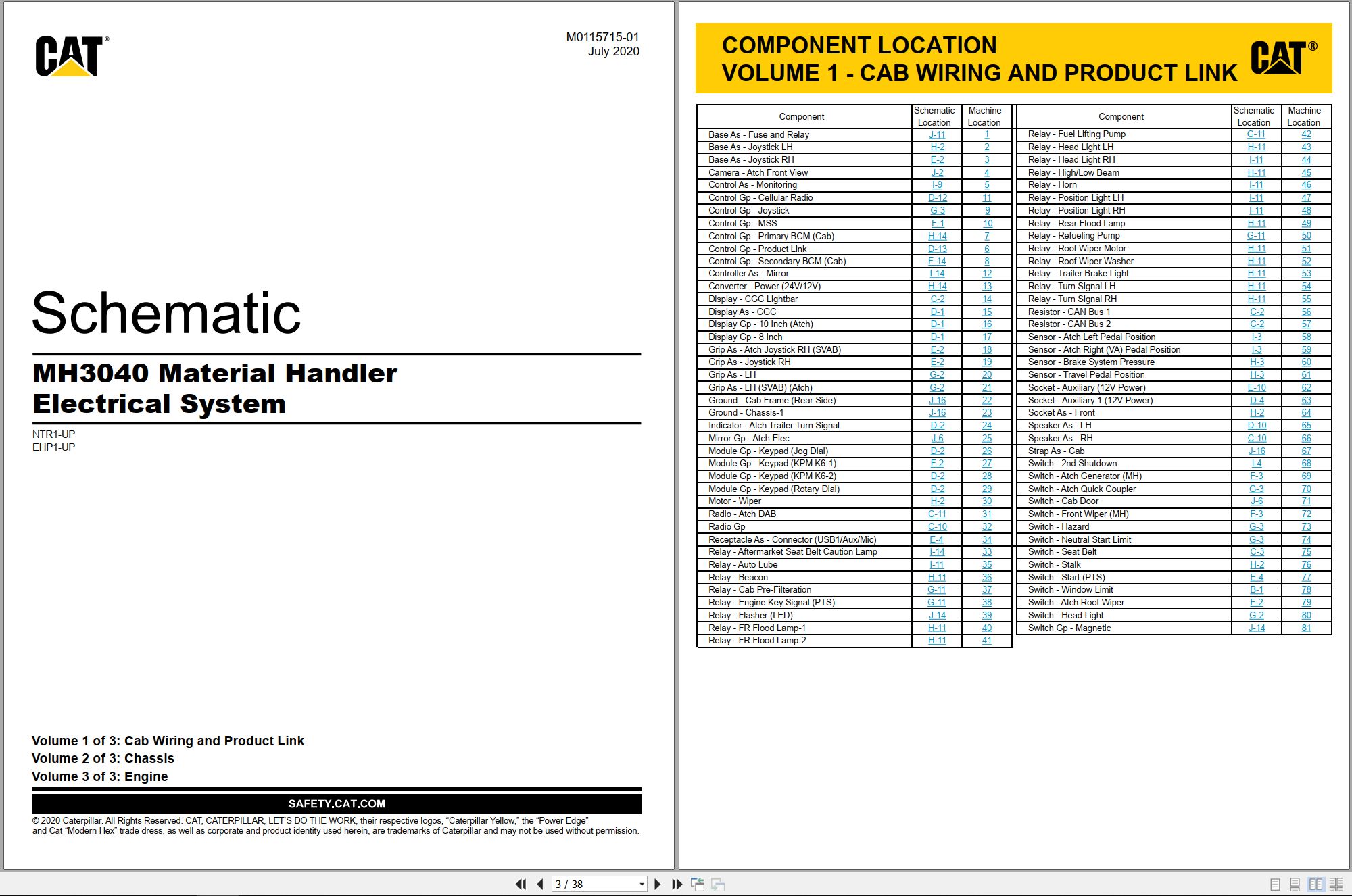Open schematic link J-16 for Ground - Chassis-1
The width and height of the screenshot is (1352, 896).
pos(937,412)
